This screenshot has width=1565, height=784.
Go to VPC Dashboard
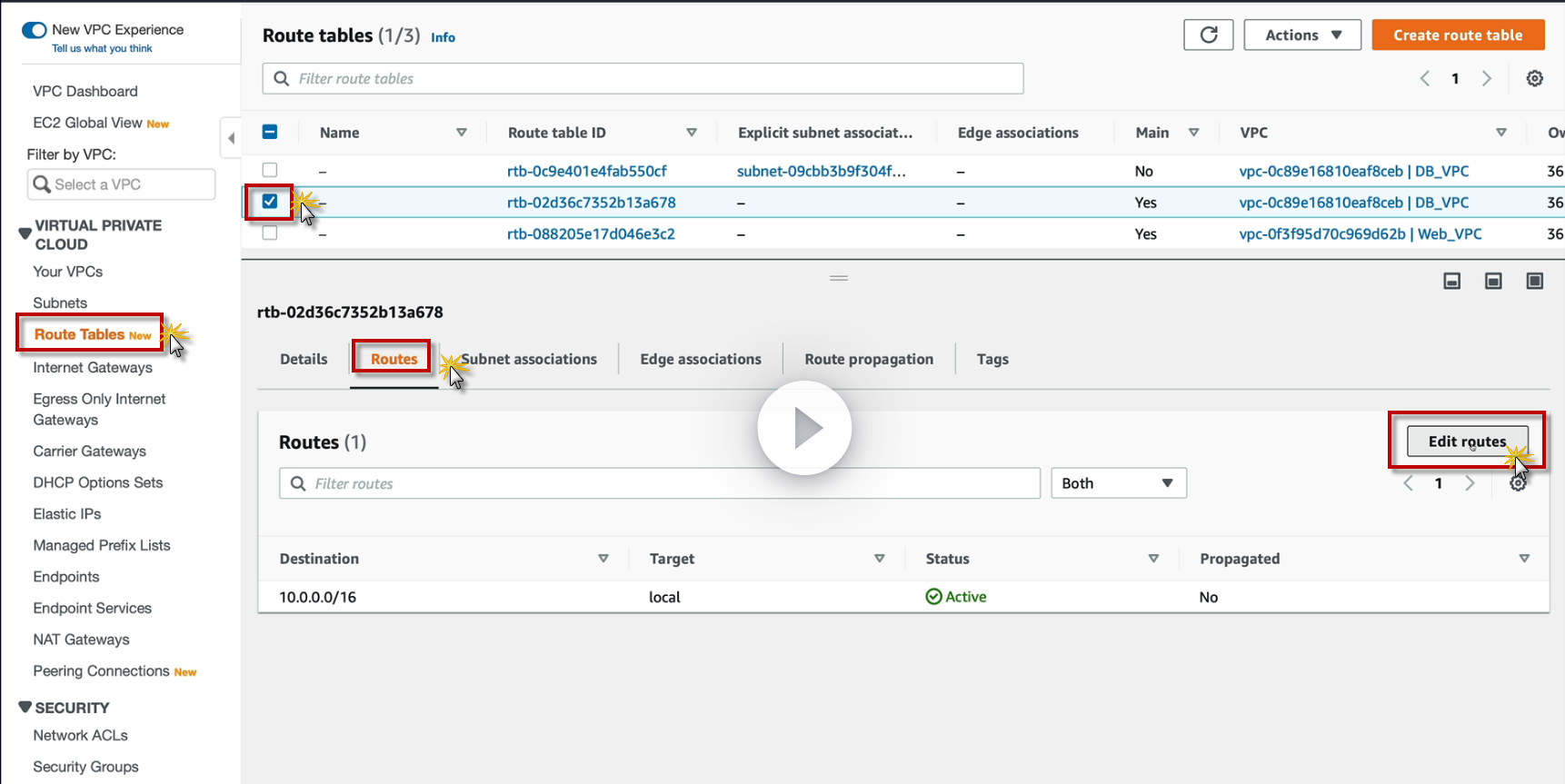[85, 91]
